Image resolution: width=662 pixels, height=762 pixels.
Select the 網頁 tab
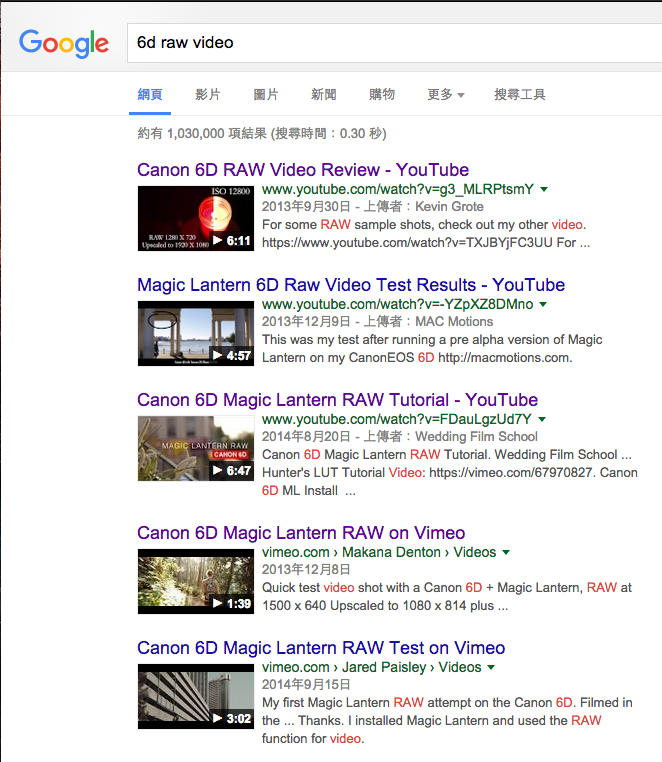[150, 94]
